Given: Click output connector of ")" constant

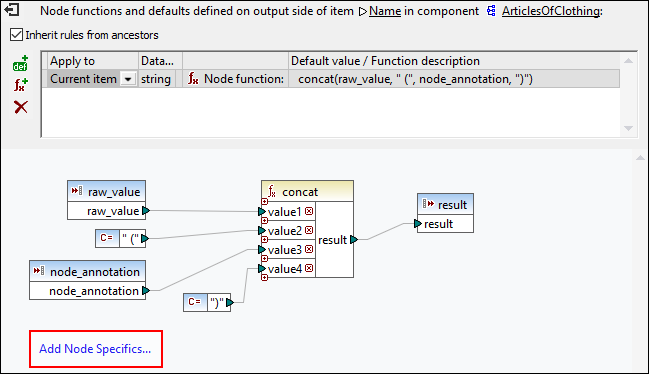Looking at the screenshot, I should click(230, 302).
